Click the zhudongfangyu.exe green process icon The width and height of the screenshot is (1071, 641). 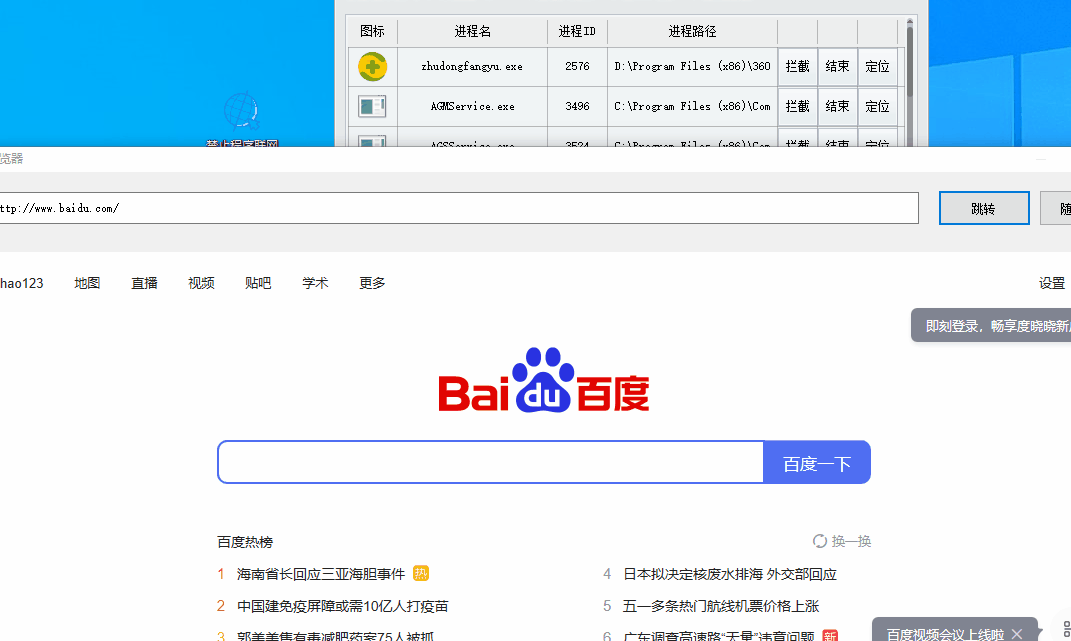(373, 67)
